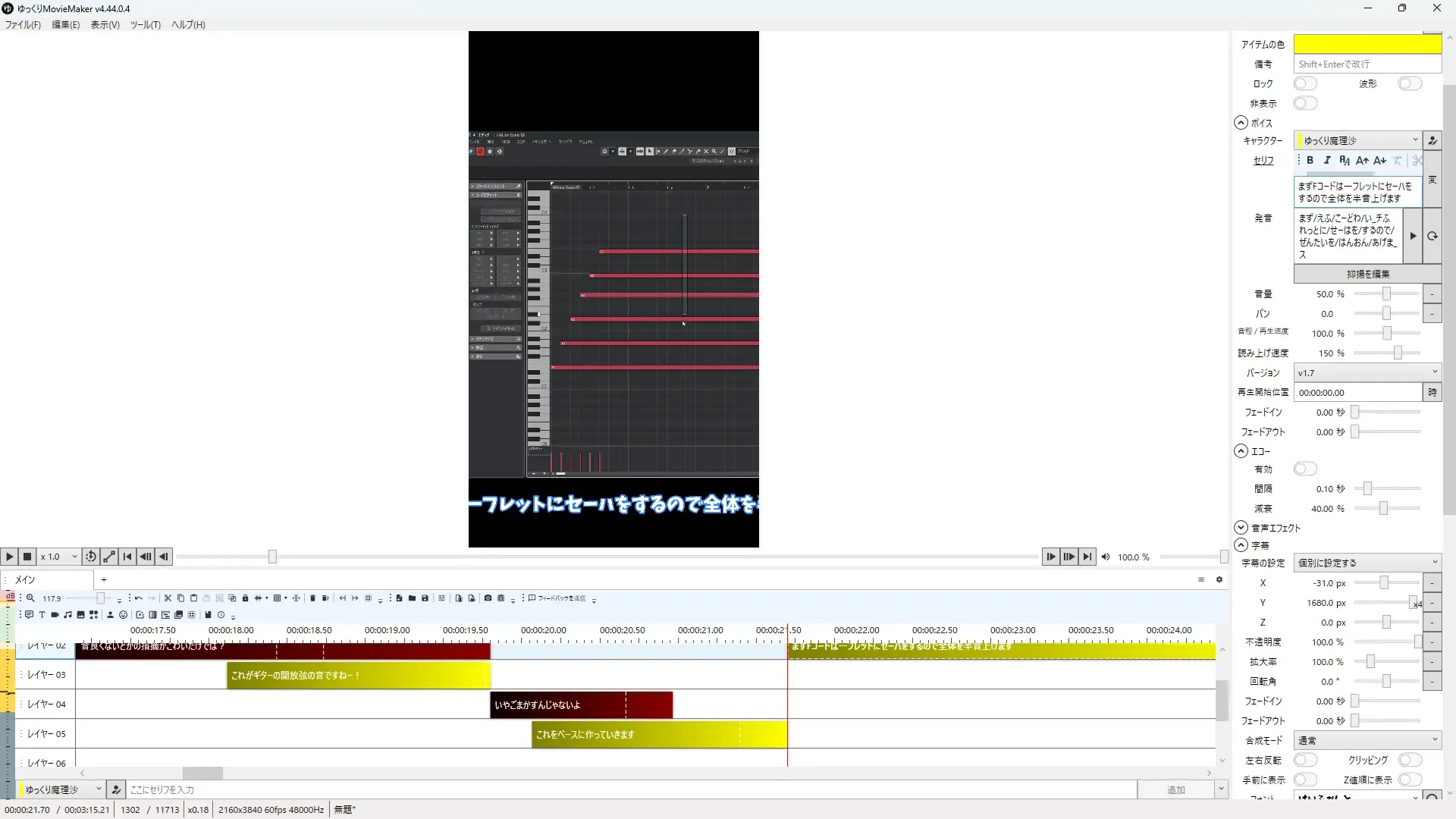Open the 合成モード dropdown 通常

point(1367,740)
